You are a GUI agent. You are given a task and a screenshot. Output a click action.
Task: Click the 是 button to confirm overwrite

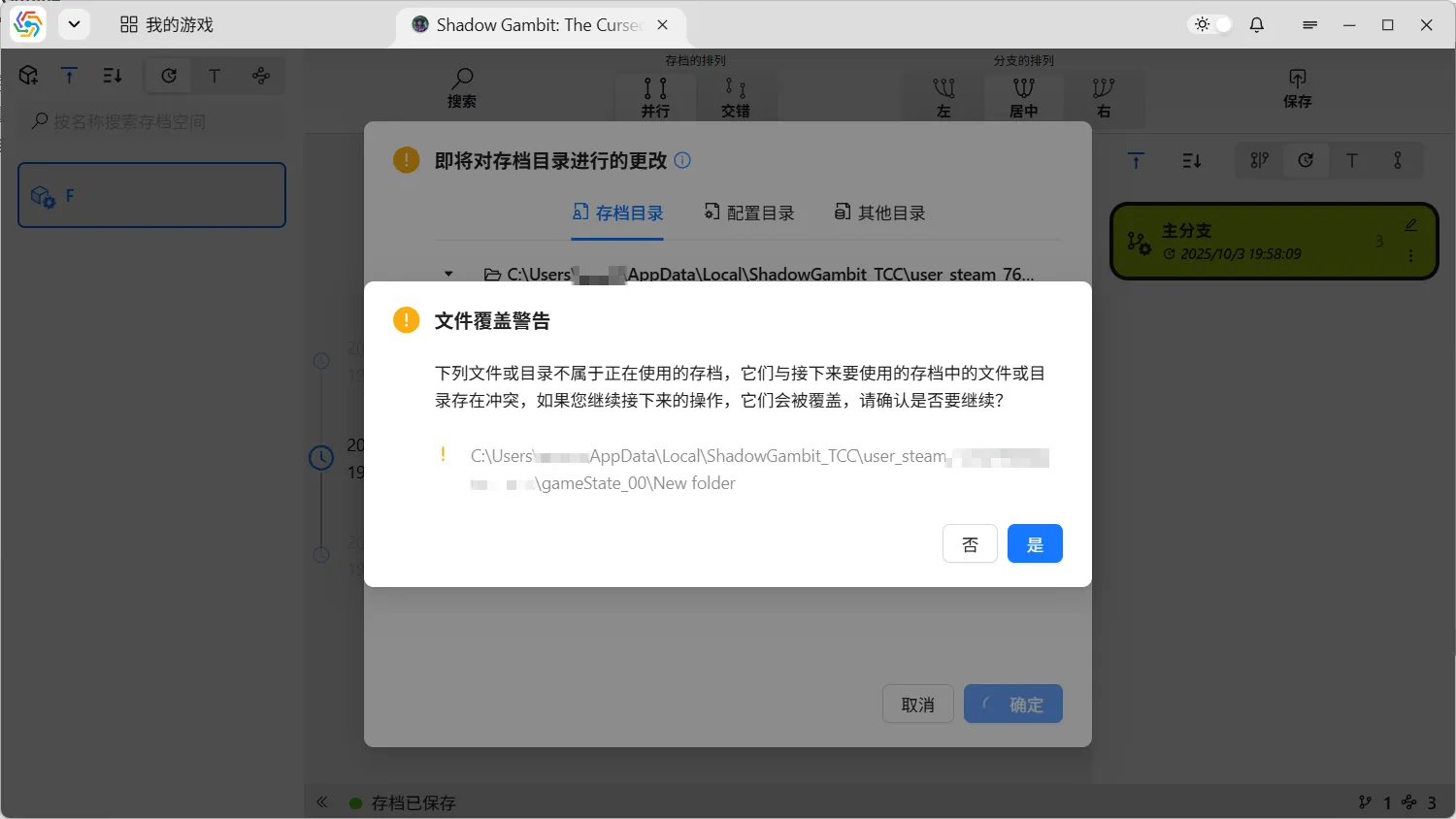click(1035, 543)
